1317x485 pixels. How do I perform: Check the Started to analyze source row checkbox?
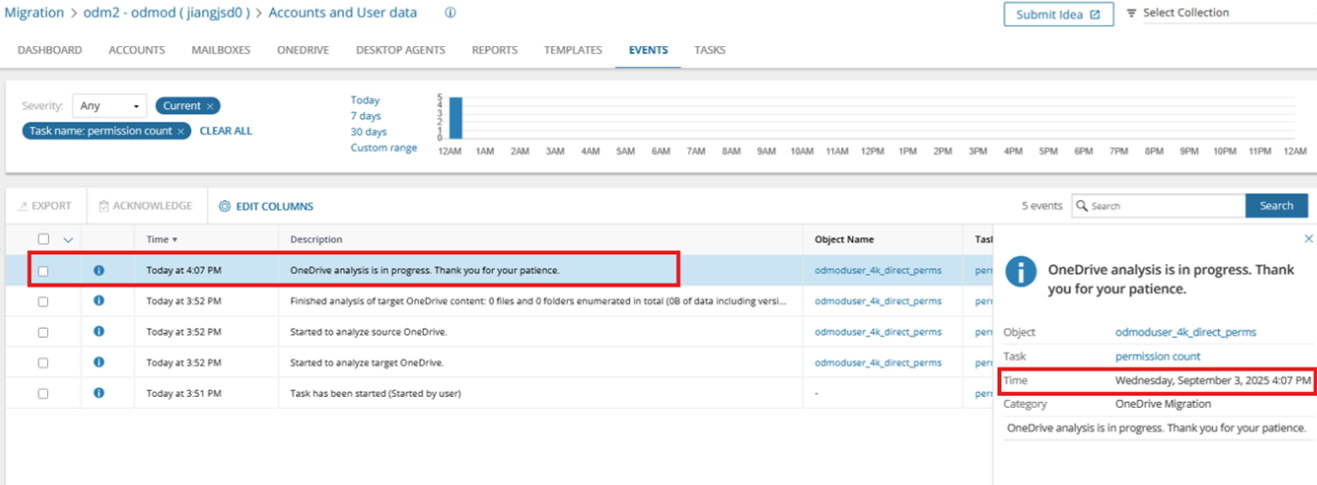click(x=43, y=332)
